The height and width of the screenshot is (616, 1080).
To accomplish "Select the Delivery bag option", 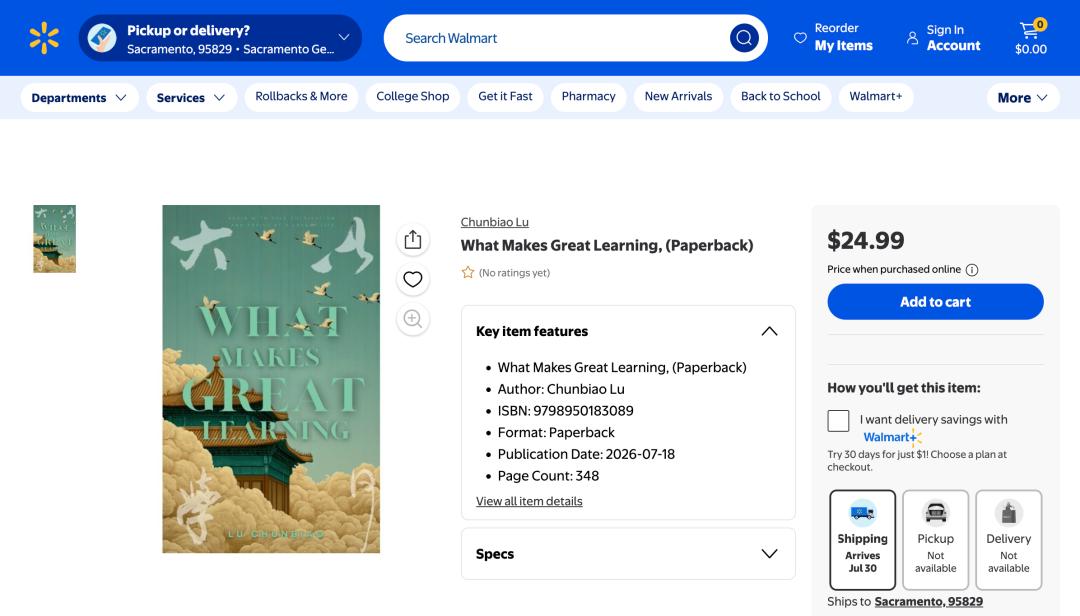I will (1008, 540).
